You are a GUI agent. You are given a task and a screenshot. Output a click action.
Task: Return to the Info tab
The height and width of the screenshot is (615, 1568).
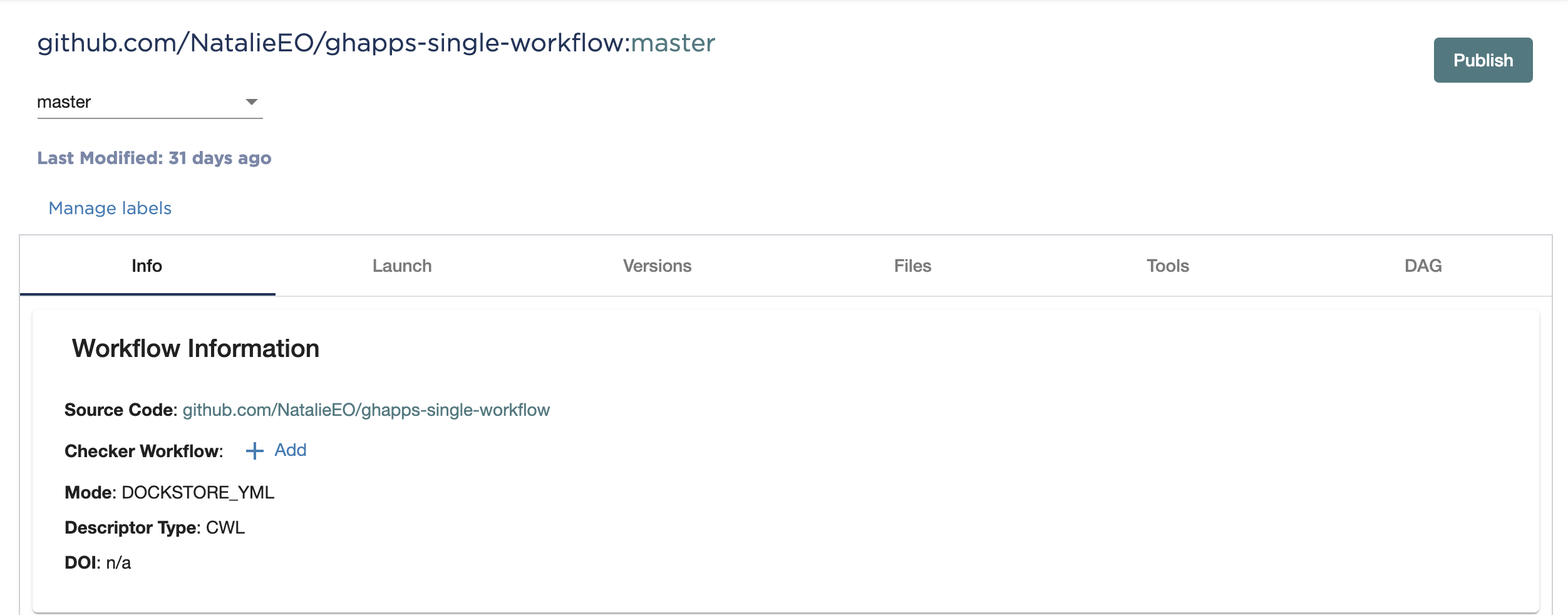tap(147, 266)
